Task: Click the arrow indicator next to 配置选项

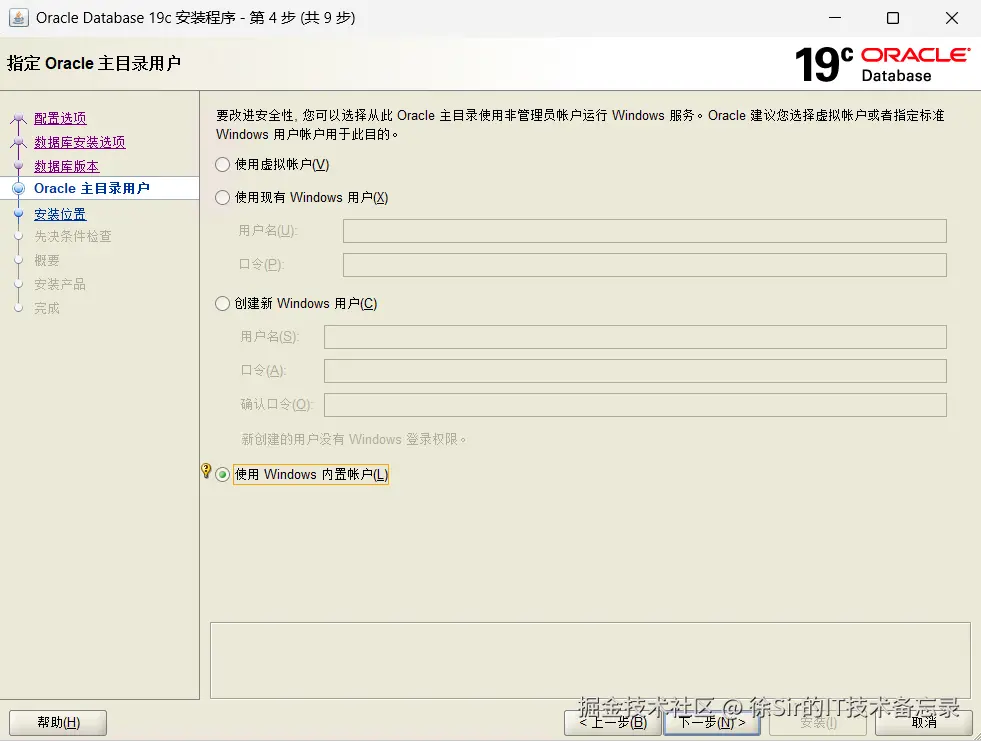Action: 18,118
